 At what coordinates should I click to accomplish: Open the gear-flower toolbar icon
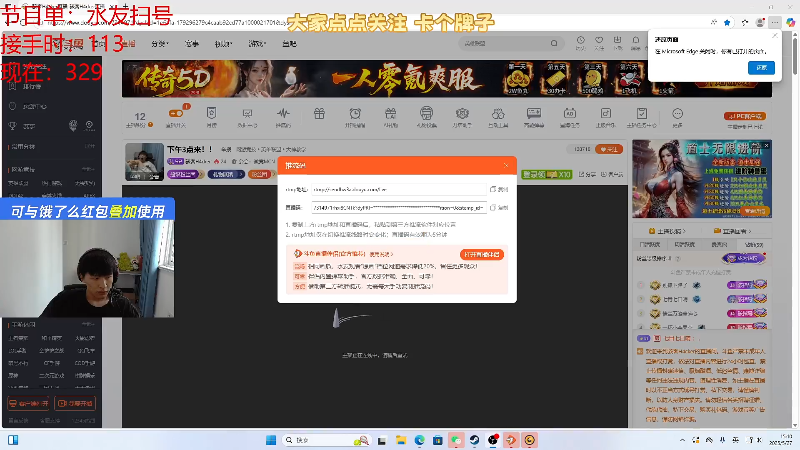coord(462,116)
